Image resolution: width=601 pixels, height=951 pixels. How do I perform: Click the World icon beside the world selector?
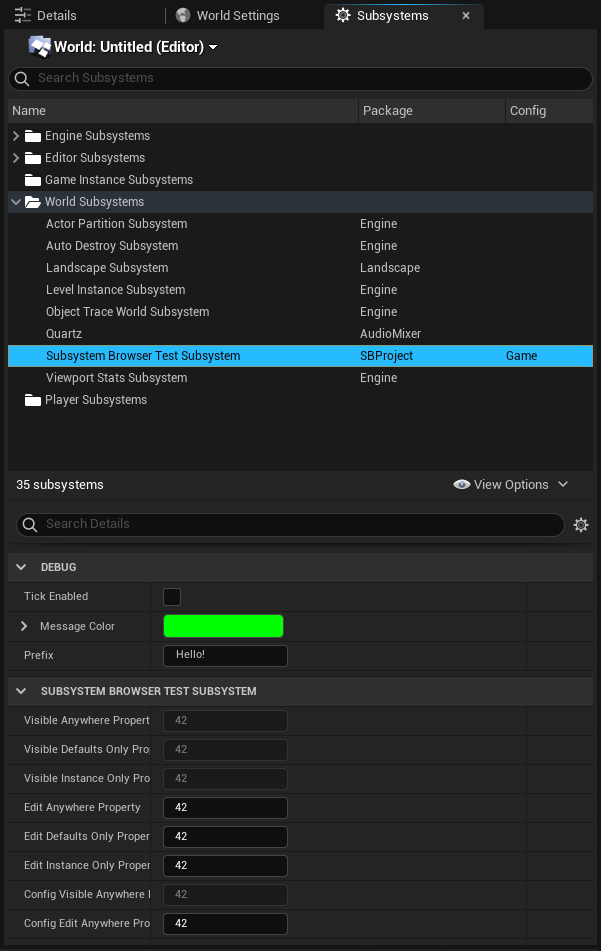pos(39,47)
